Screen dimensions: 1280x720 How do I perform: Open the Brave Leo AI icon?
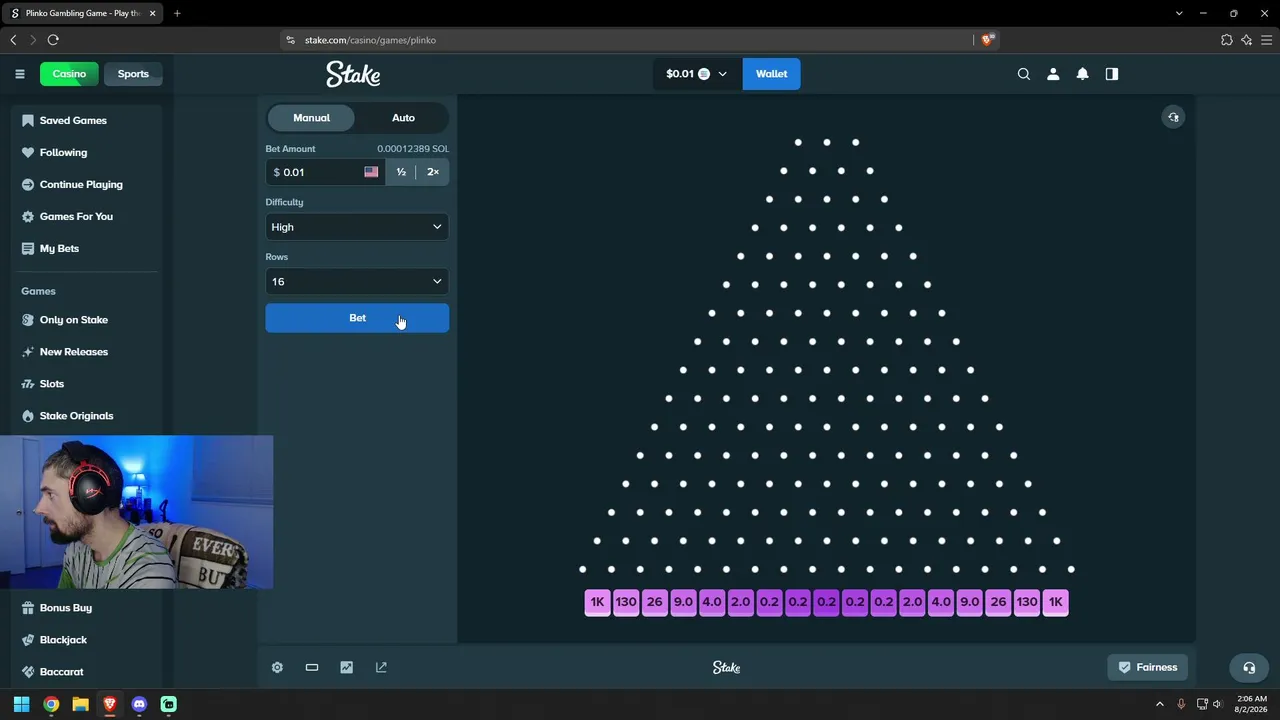pyautogui.click(x=1246, y=40)
